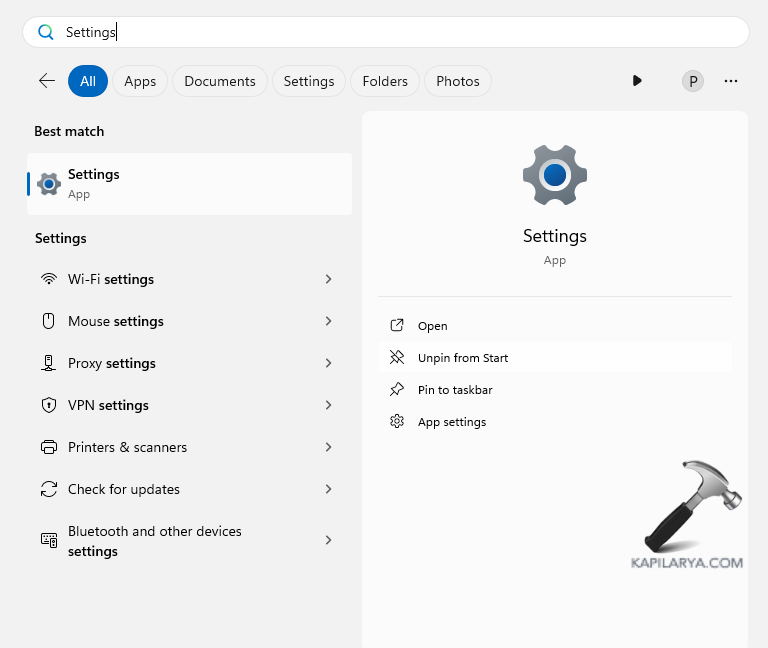Click the large Settings gear icon
768x648 pixels.
point(554,176)
